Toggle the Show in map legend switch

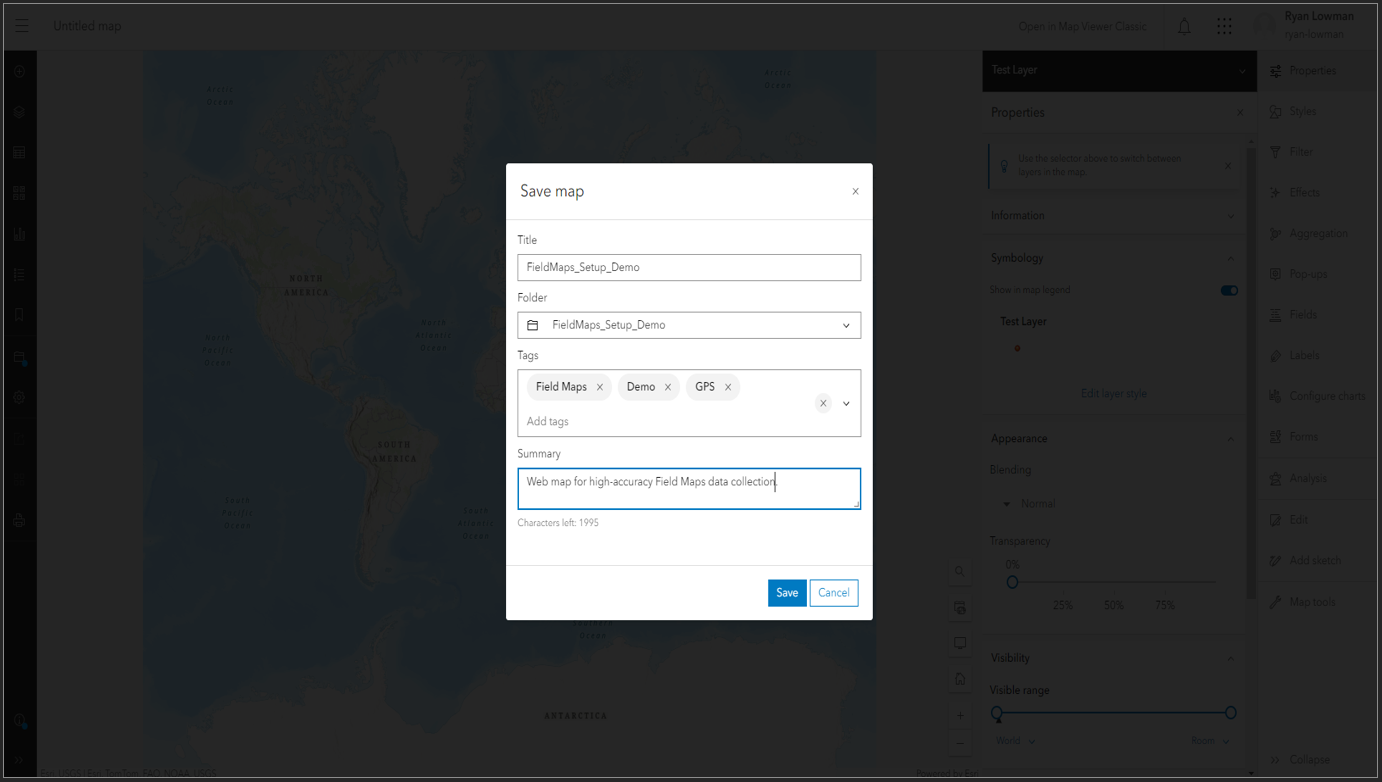pyautogui.click(x=1229, y=290)
